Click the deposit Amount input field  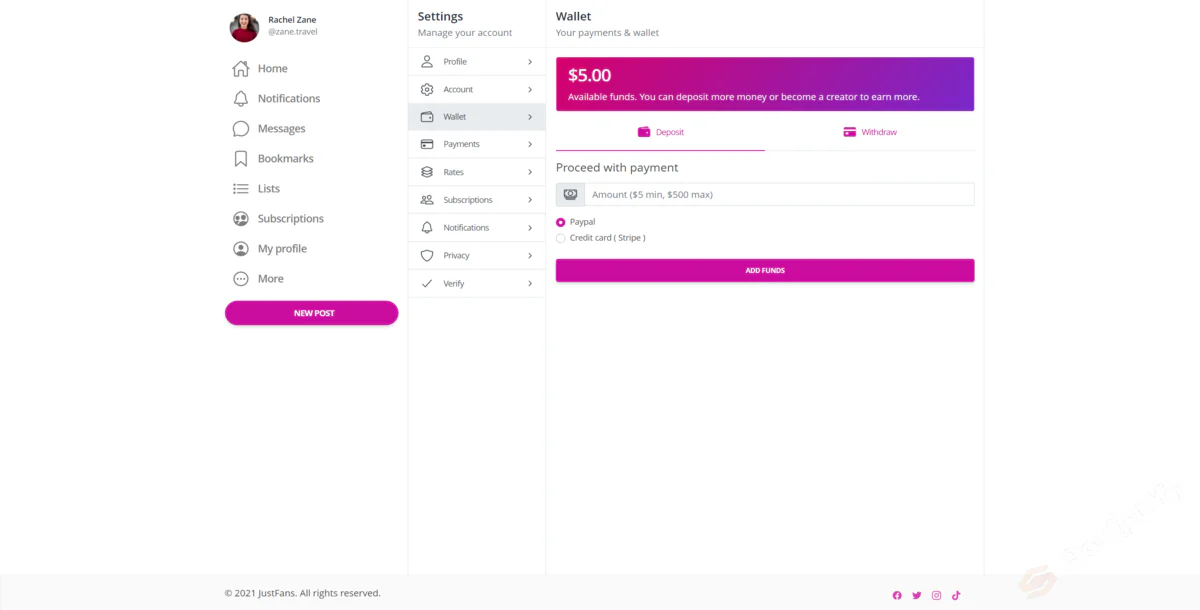pyautogui.click(x=778, y=194)
